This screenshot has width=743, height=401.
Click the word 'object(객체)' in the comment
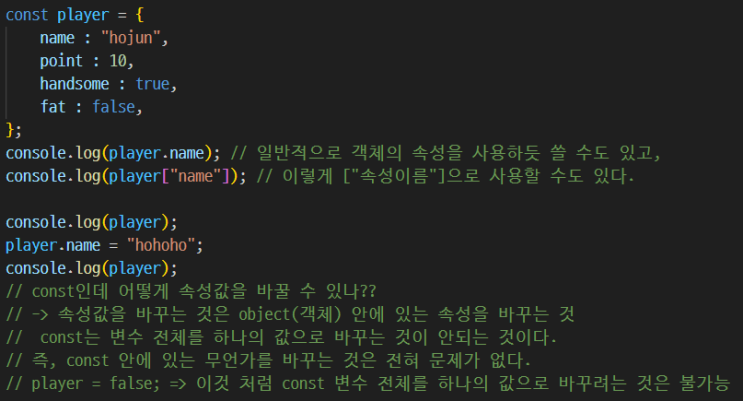(290, 314)
